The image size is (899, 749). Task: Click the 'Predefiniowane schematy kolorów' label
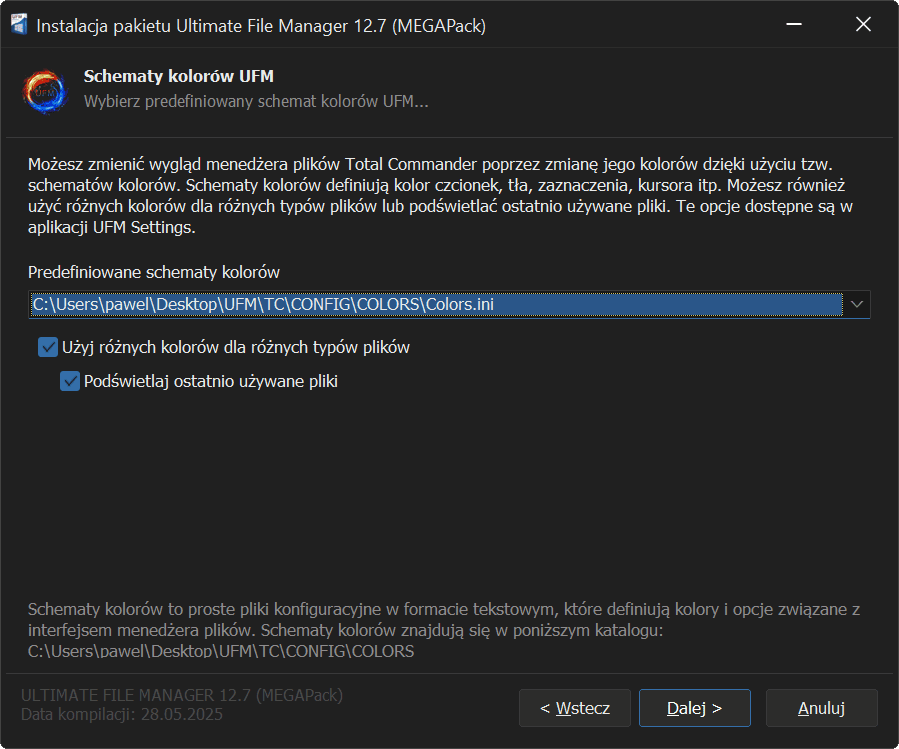tap(154, 272)
